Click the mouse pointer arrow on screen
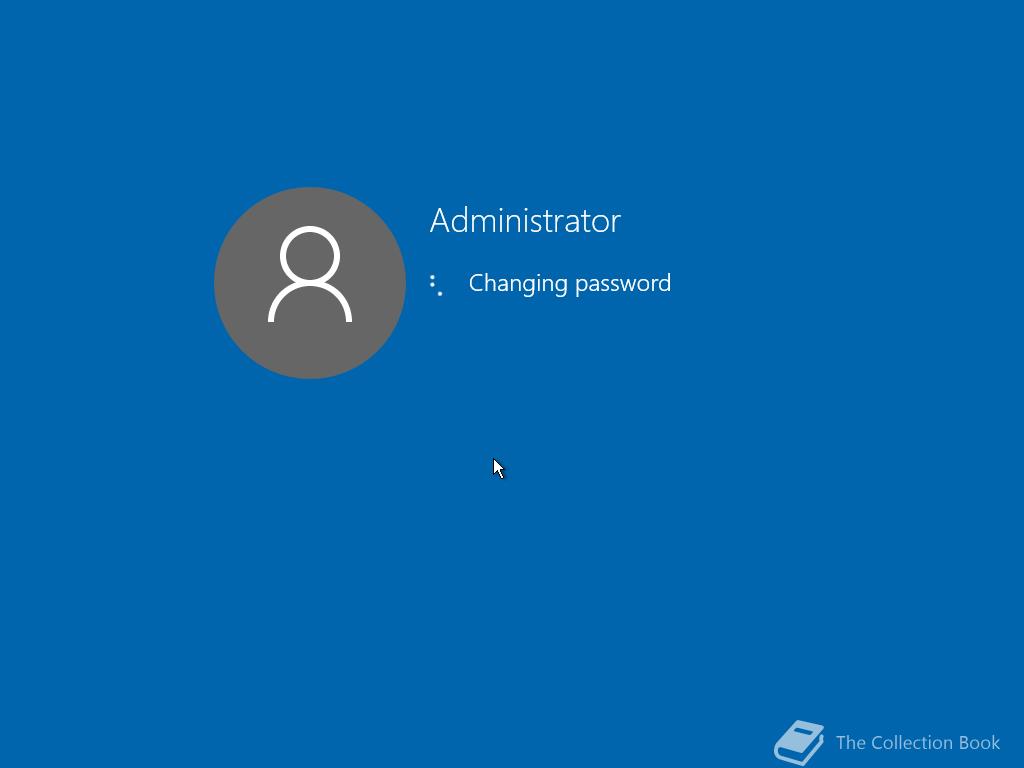1024x768 pixels. [x=498, y=468]
